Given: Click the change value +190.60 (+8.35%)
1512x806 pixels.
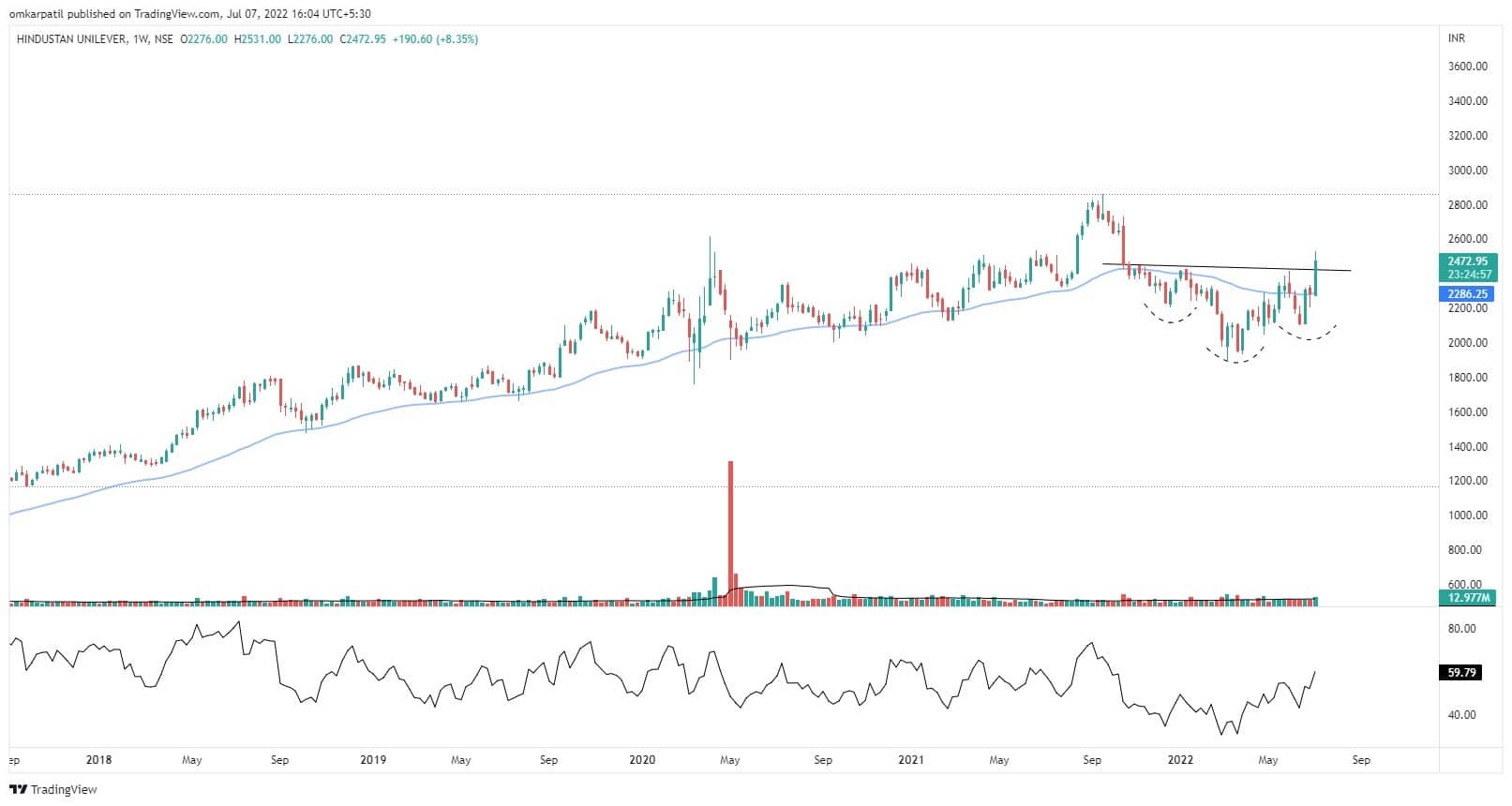Looking at the screenshot, I should pos(433,39).
